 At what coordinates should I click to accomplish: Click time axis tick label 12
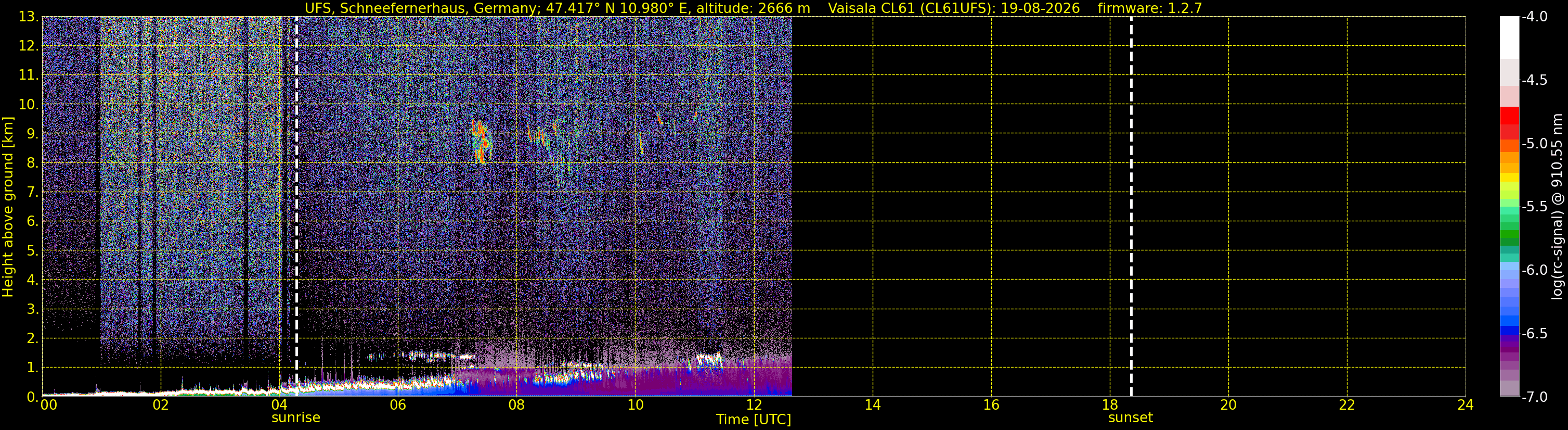coord(754,405)
